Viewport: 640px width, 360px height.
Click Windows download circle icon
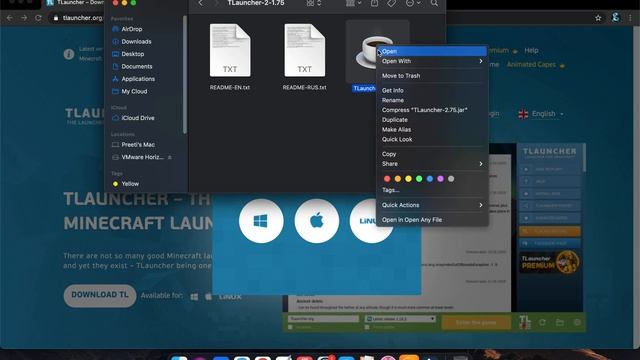[261, 221]
